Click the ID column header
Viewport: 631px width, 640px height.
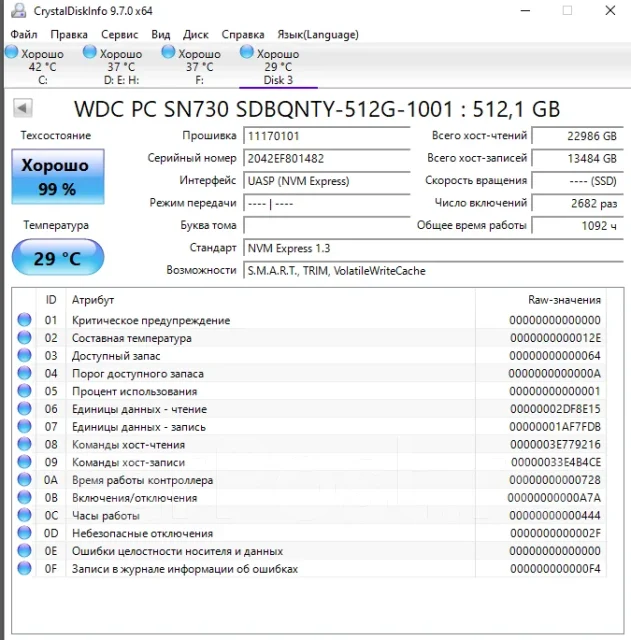point(51,300)
